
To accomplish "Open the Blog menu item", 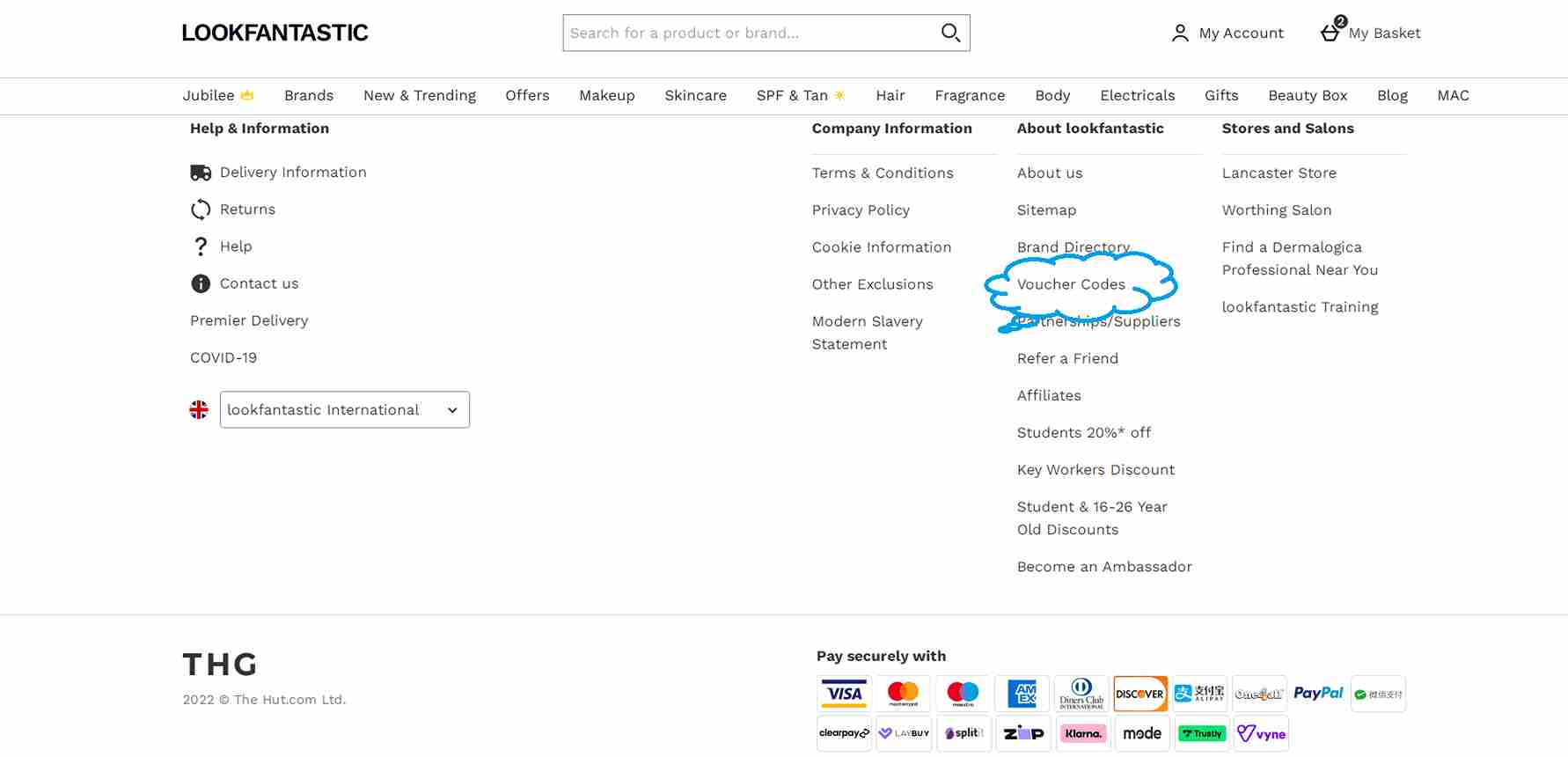I will [1392, 95].
